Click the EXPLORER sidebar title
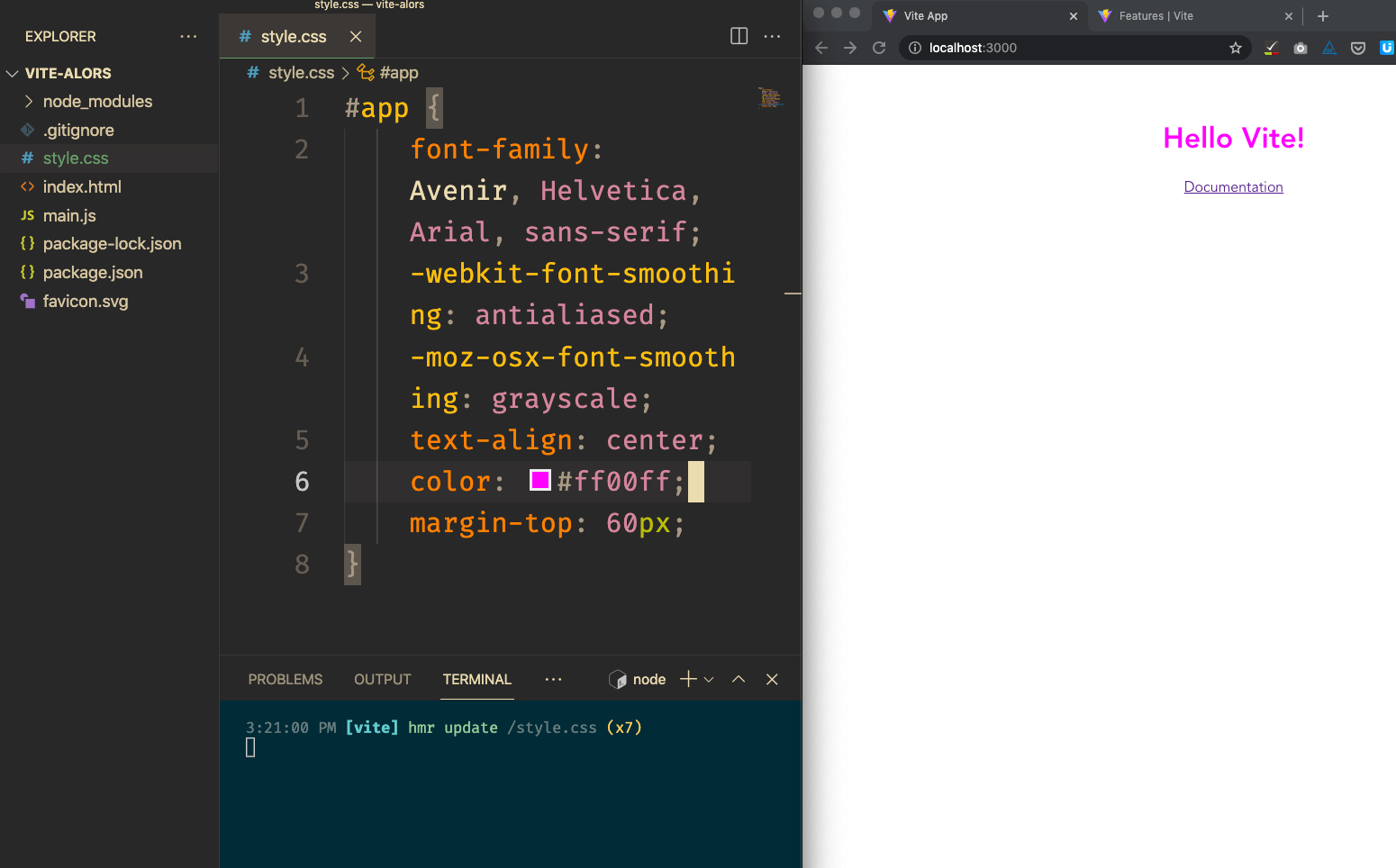The image size is (1396, 868). pyautogui.click(x=60, y=37)
